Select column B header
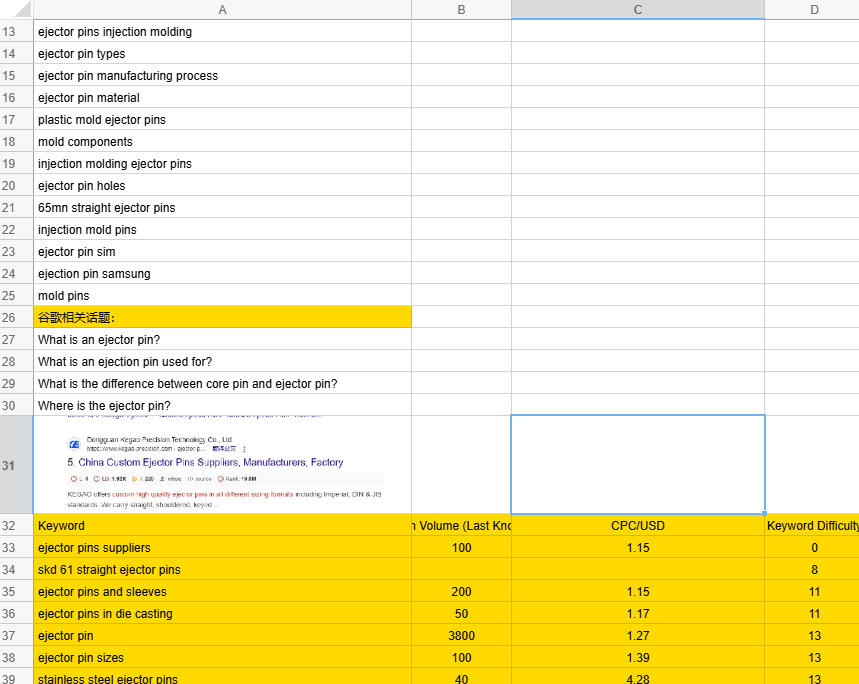Screen dimensions: 859x684 point(461,10)
